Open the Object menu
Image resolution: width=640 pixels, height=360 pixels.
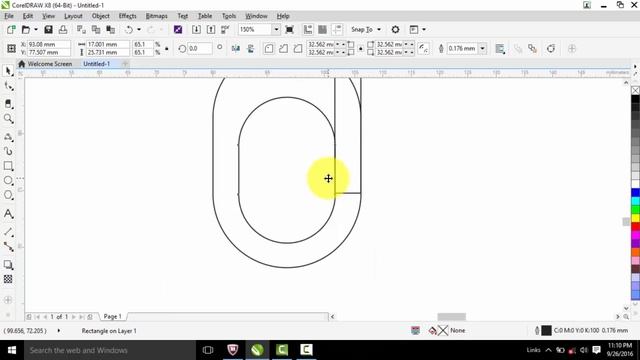pos(100,16)
